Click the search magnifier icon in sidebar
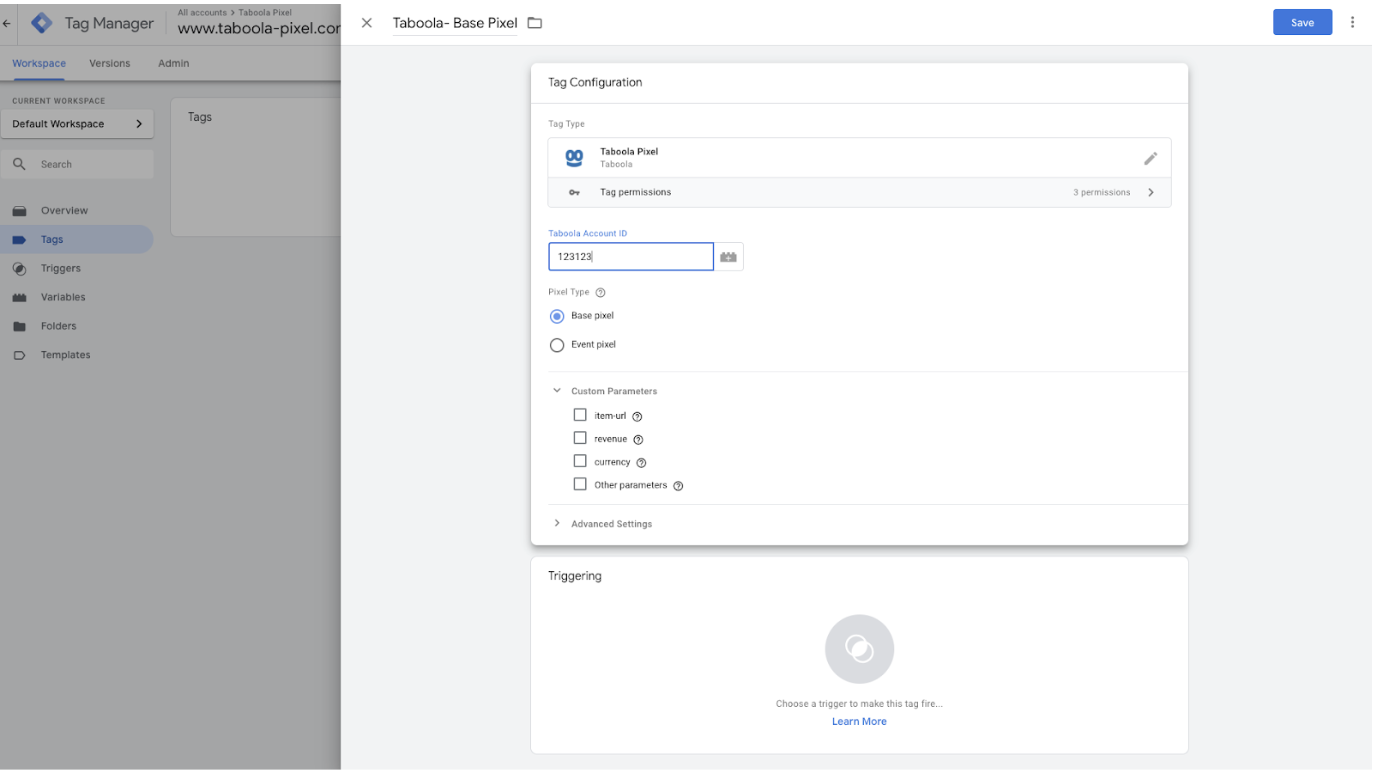This screenshot has width=1374, height=774. coord(19,164)
